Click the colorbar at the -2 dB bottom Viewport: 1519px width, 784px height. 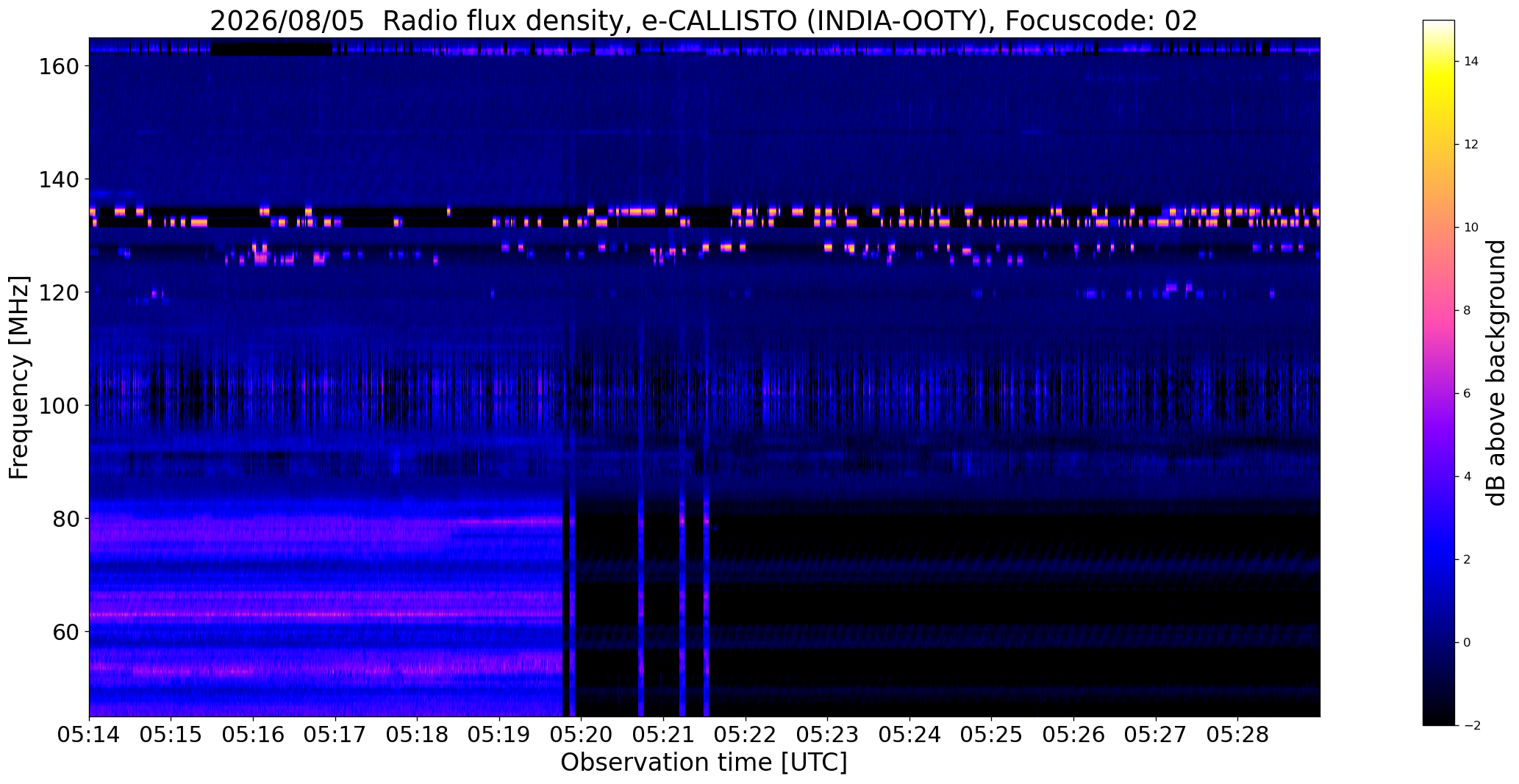click(x=1438, y=722)
